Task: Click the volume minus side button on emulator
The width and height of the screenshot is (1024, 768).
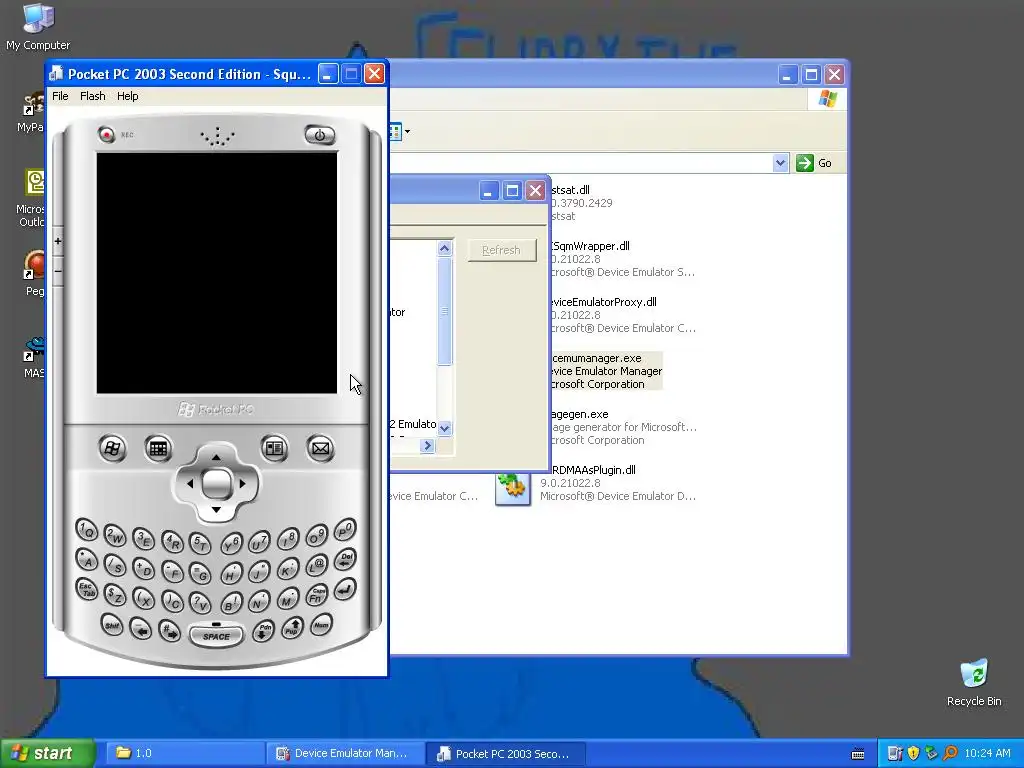Action: [57, 270]
